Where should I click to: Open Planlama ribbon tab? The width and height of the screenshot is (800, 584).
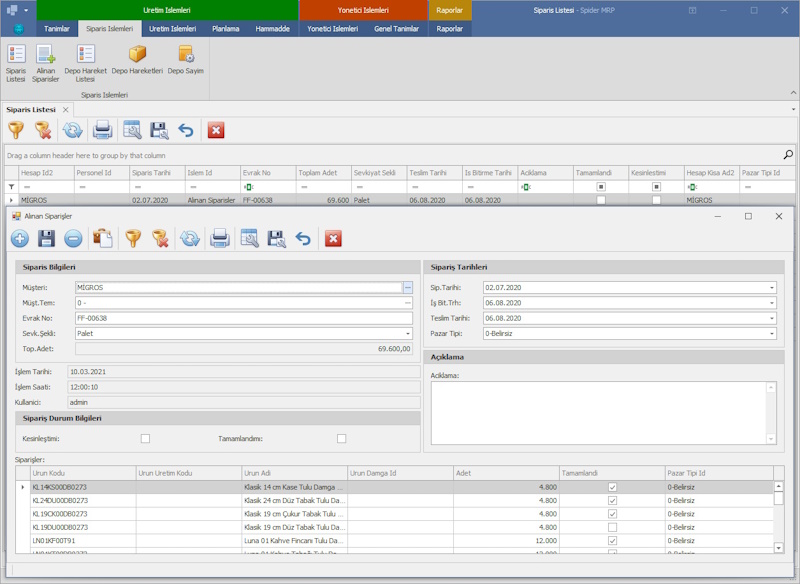[226, 29]
